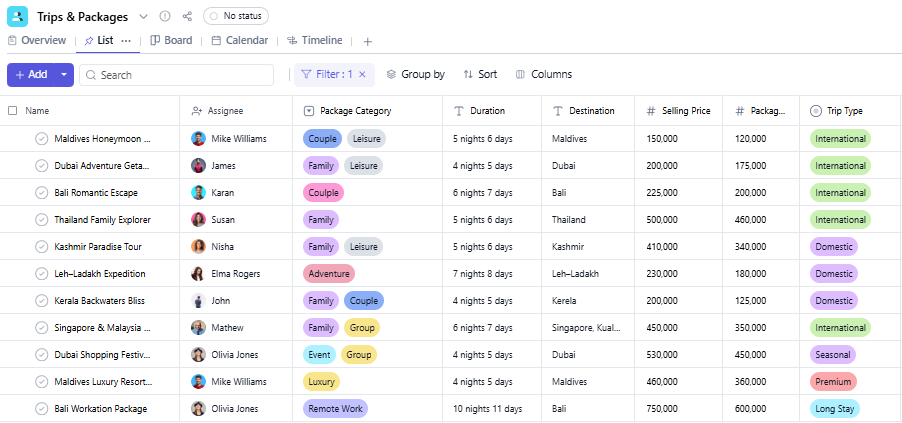Mark Kashmir Paradise Tour as complete
The image size is (902, 423).
pos(41,247)
